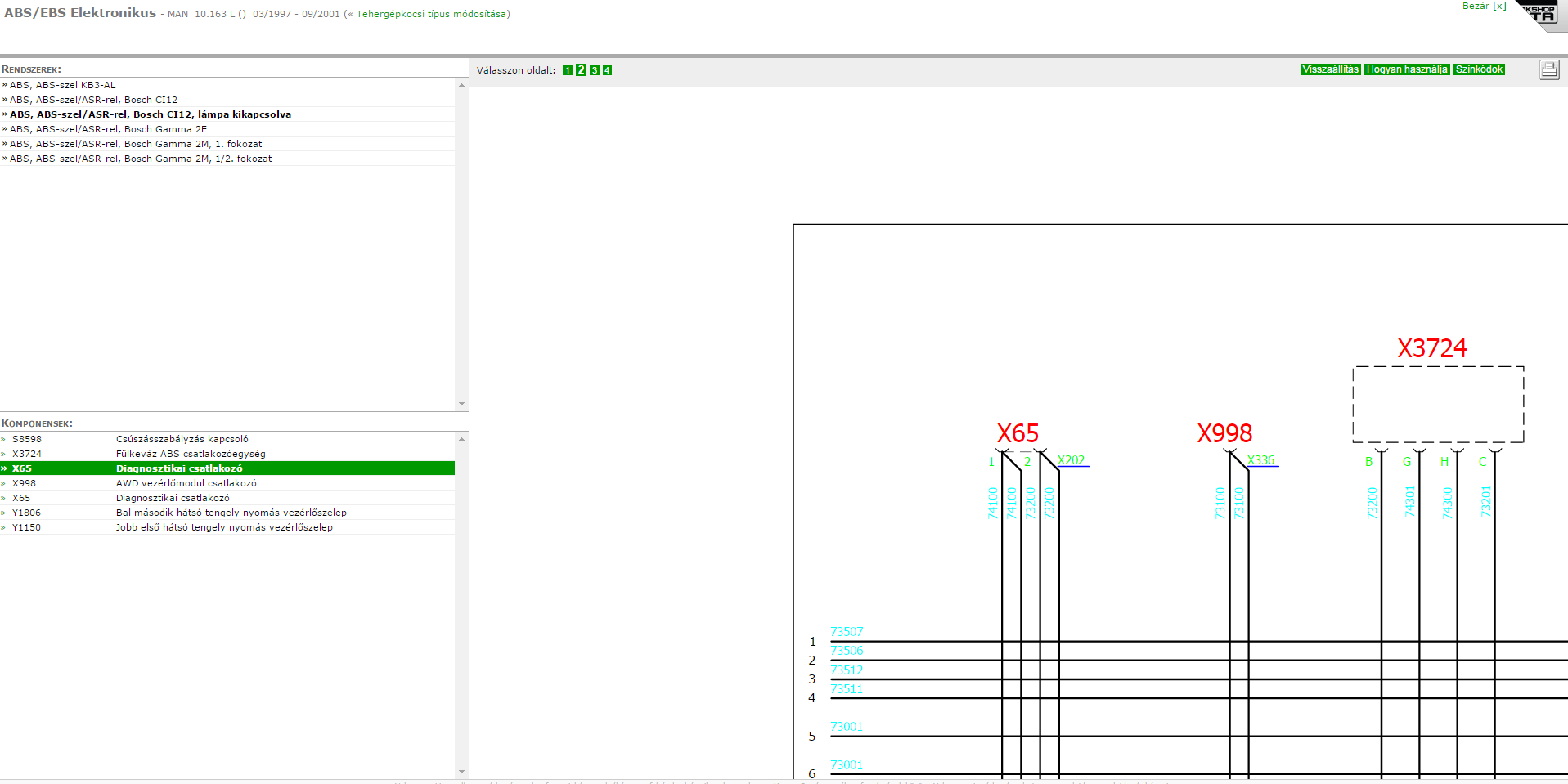Open the Hogyan használja help button

pos(1407,69)
